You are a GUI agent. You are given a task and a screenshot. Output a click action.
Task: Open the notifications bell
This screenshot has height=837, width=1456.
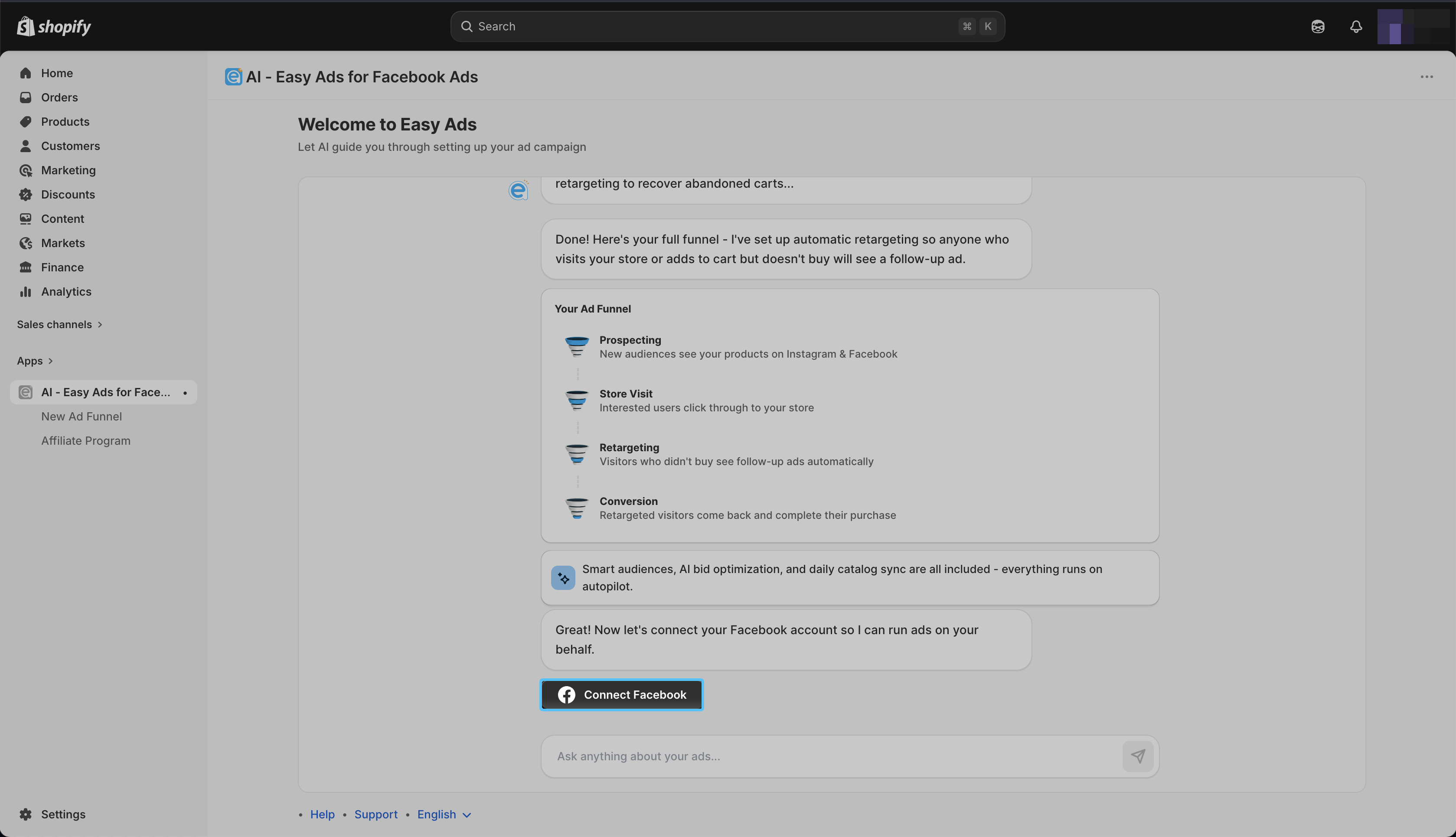(x=1355, y=26)
